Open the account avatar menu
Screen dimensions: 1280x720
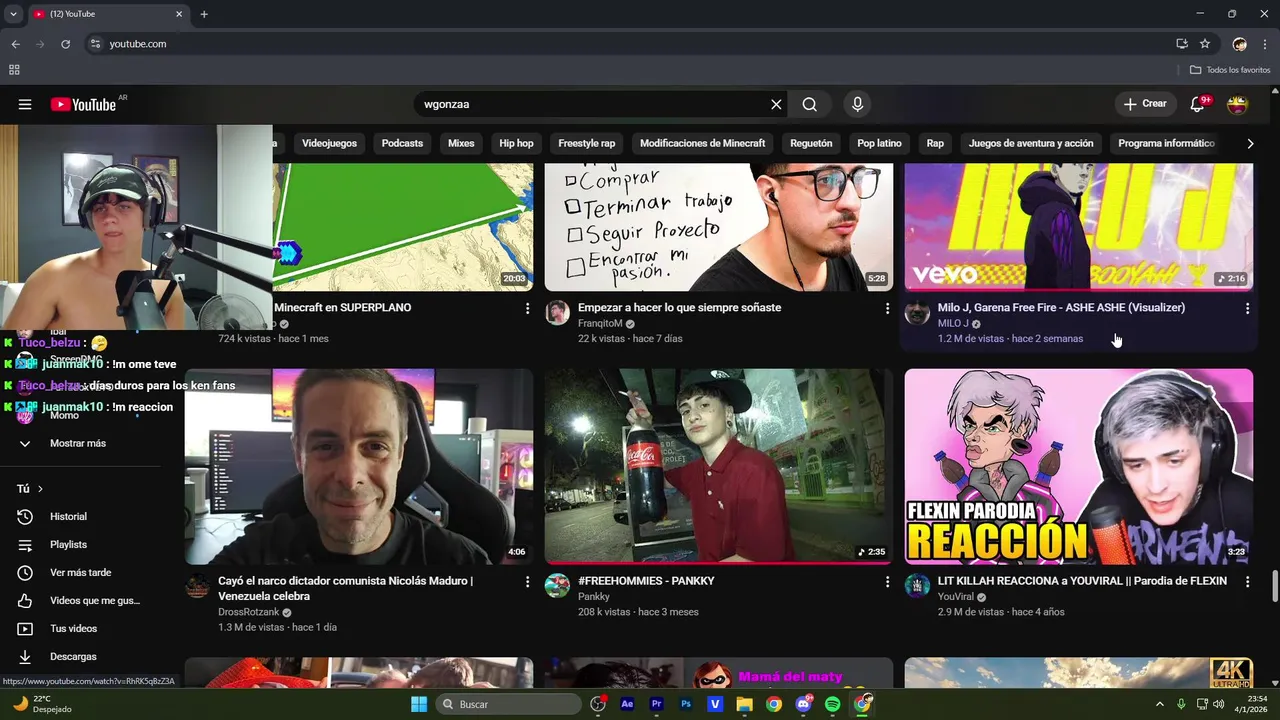coord(1238,104)
